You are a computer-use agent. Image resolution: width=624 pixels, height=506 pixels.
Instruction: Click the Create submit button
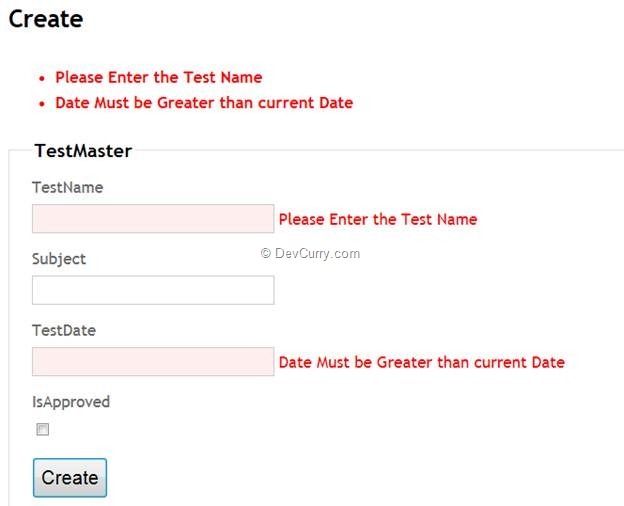click(70, 477)
